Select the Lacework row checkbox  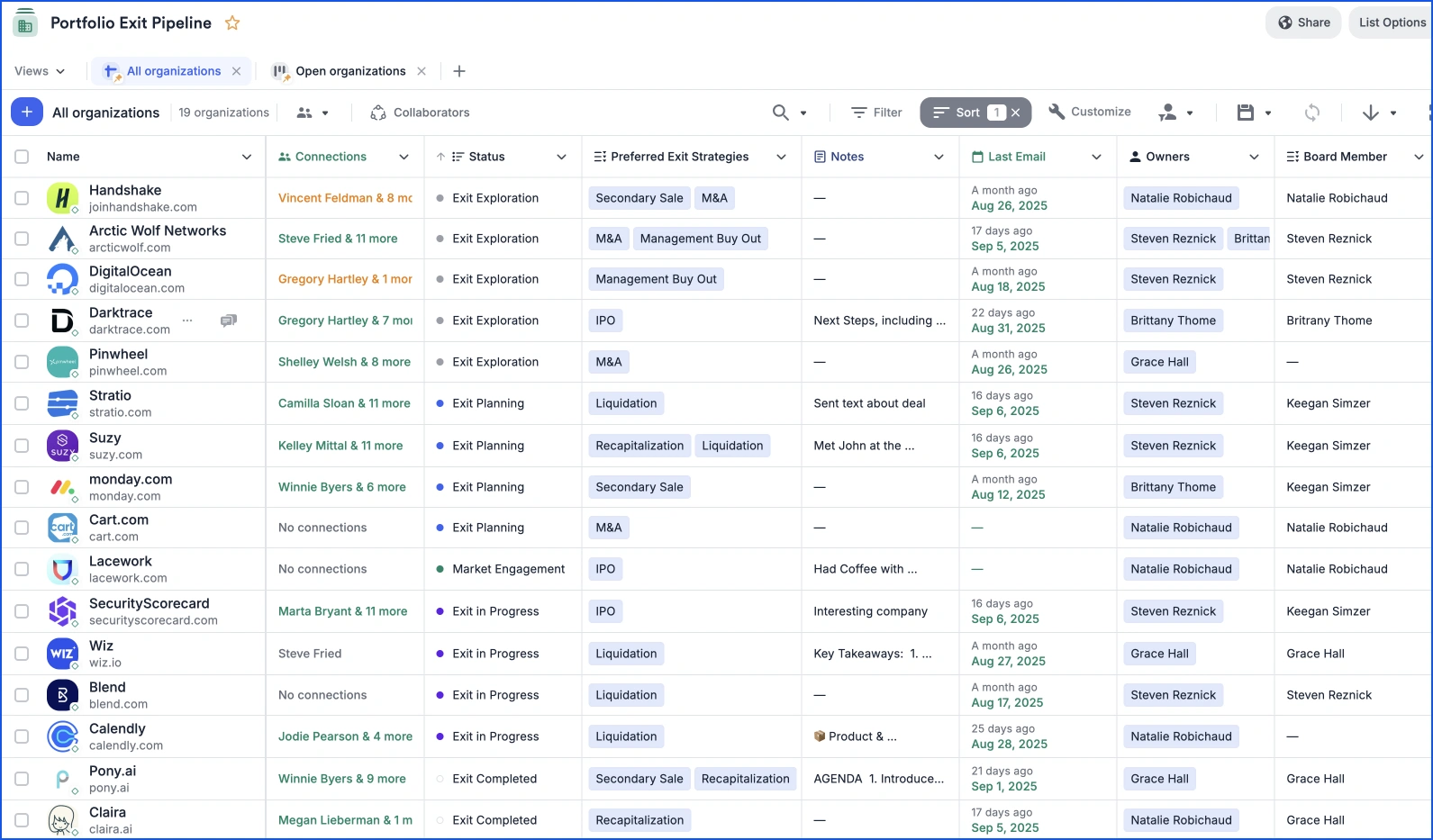pos(22,569)
